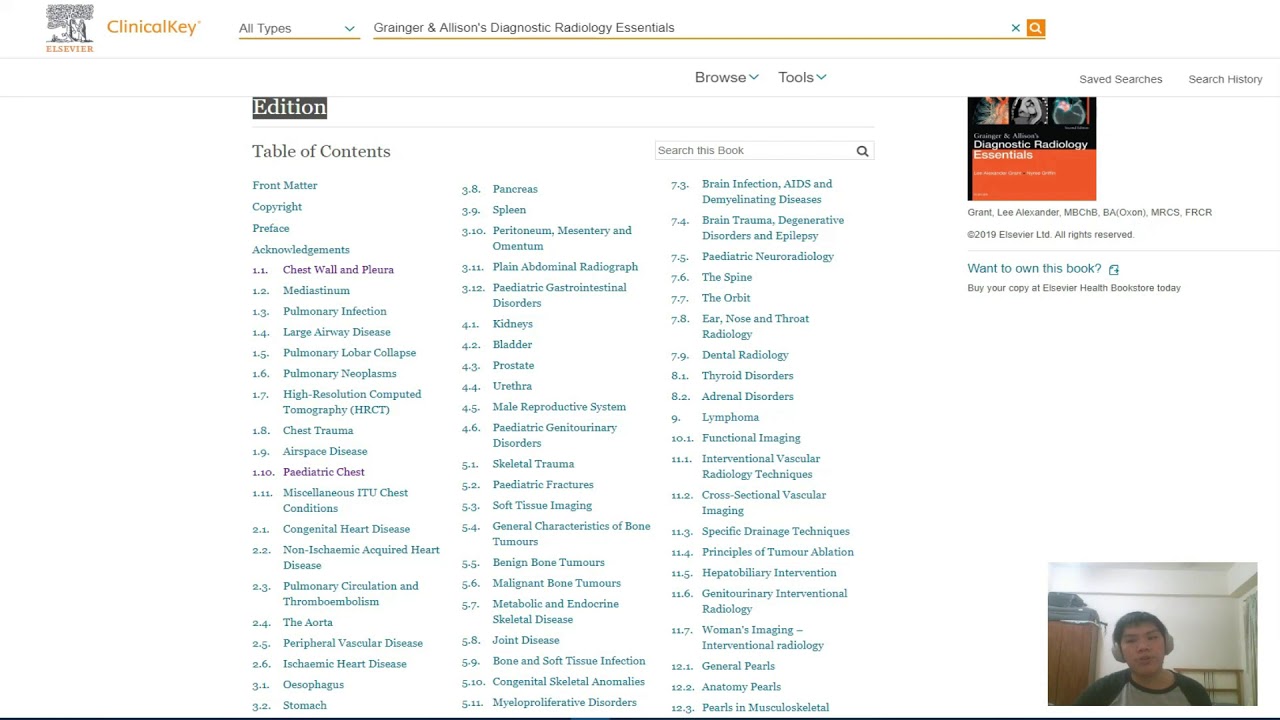Click the Search this Book magnifier icon
Screen dimensions: 1280x720
pyautogui.click(x=862, y=151)
